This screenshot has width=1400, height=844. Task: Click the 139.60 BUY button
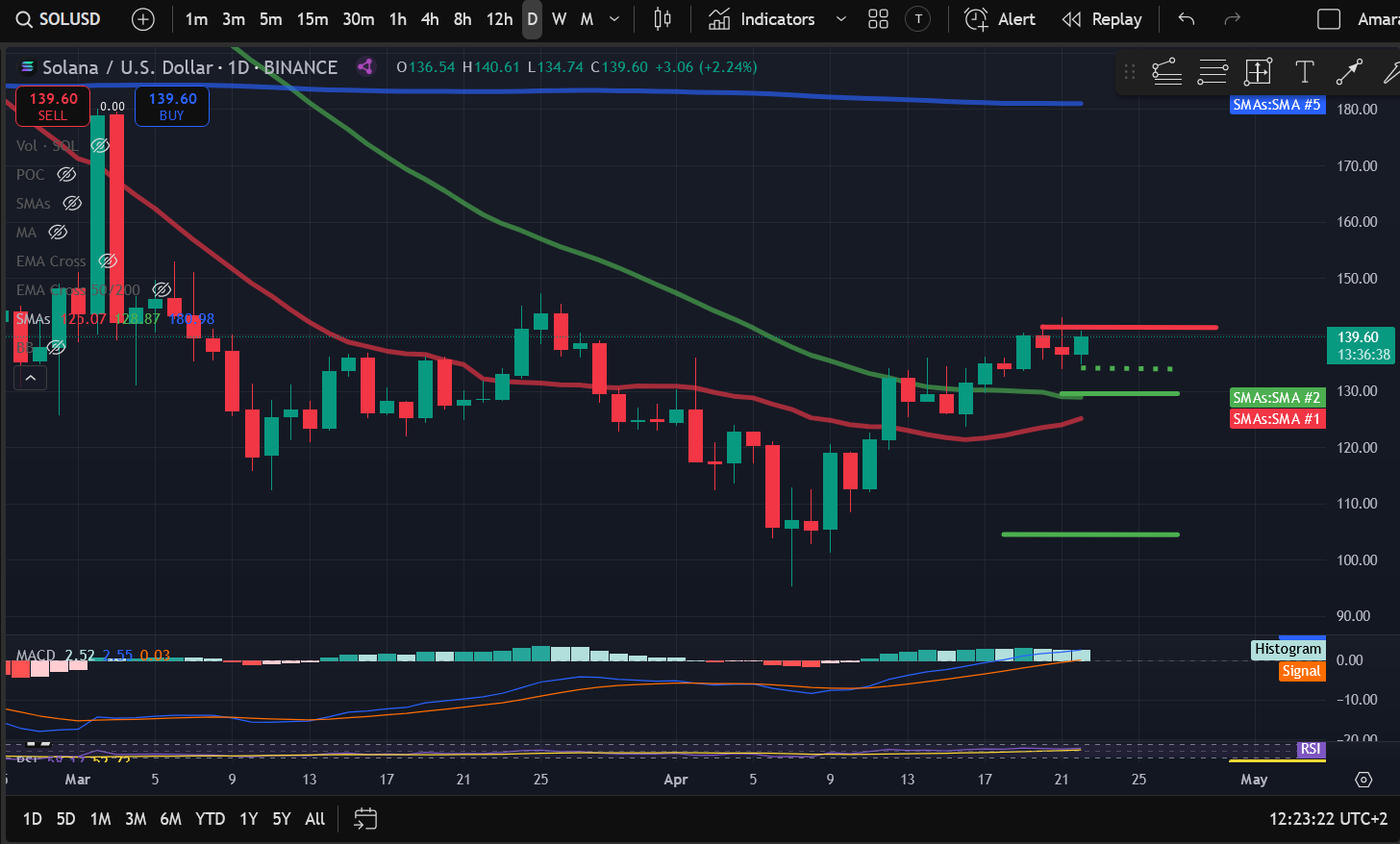(172, 106)
